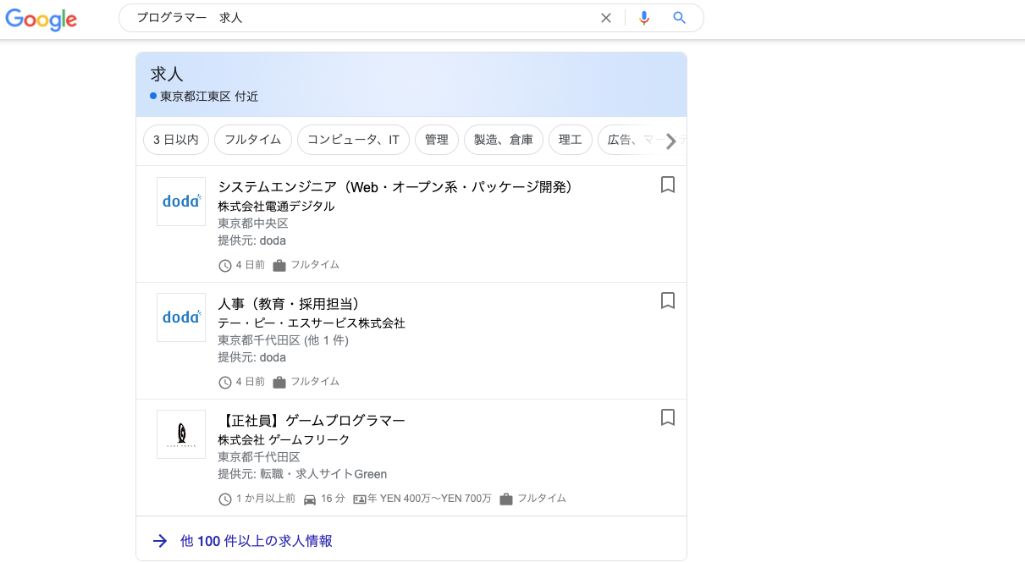Image resolution: width=1025 pixels, height=563 pixels.
Task: Select the 管理 filter chip
Action: click(x=437, y=140)
